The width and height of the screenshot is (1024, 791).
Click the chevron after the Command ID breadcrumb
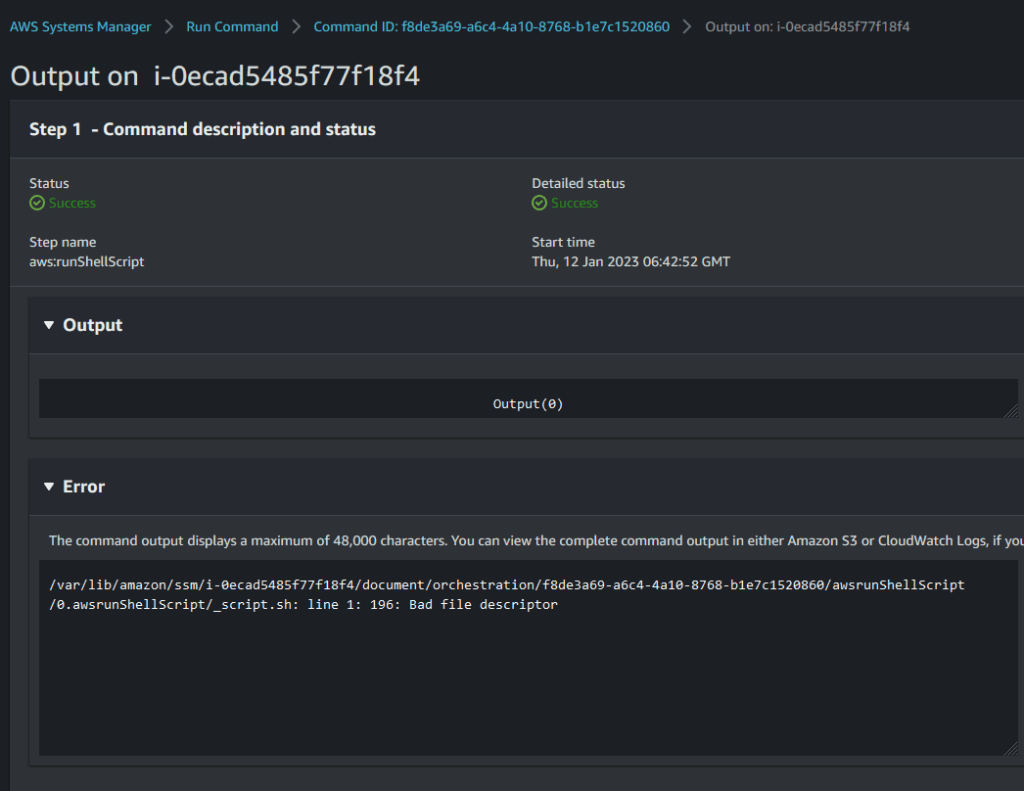(687, 27)
